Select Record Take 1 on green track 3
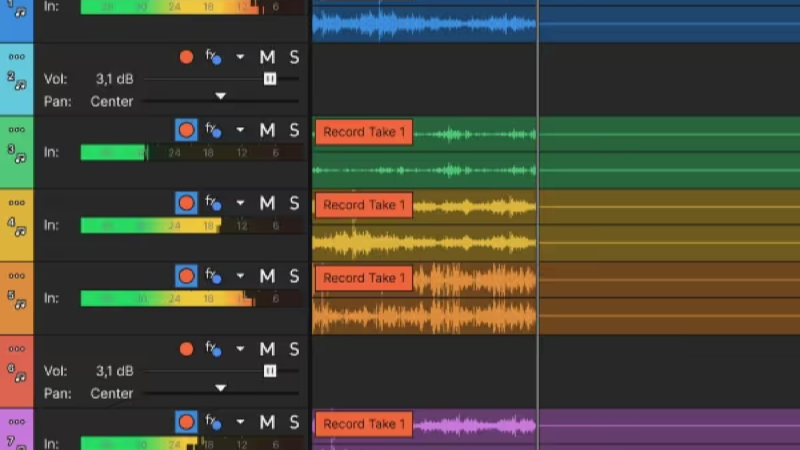 pyautogui.click(x=364, y=132)
